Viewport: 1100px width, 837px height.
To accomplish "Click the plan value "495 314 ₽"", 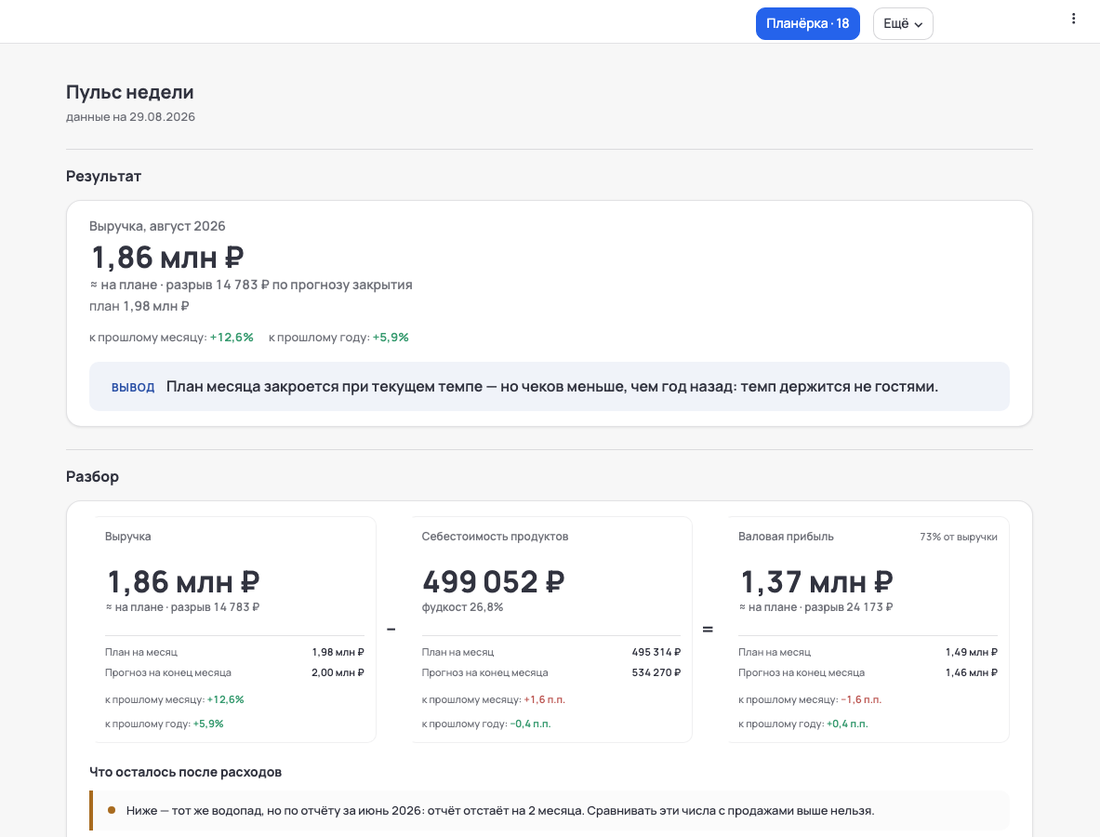I will pyautogui.click(x=656, y=652).
